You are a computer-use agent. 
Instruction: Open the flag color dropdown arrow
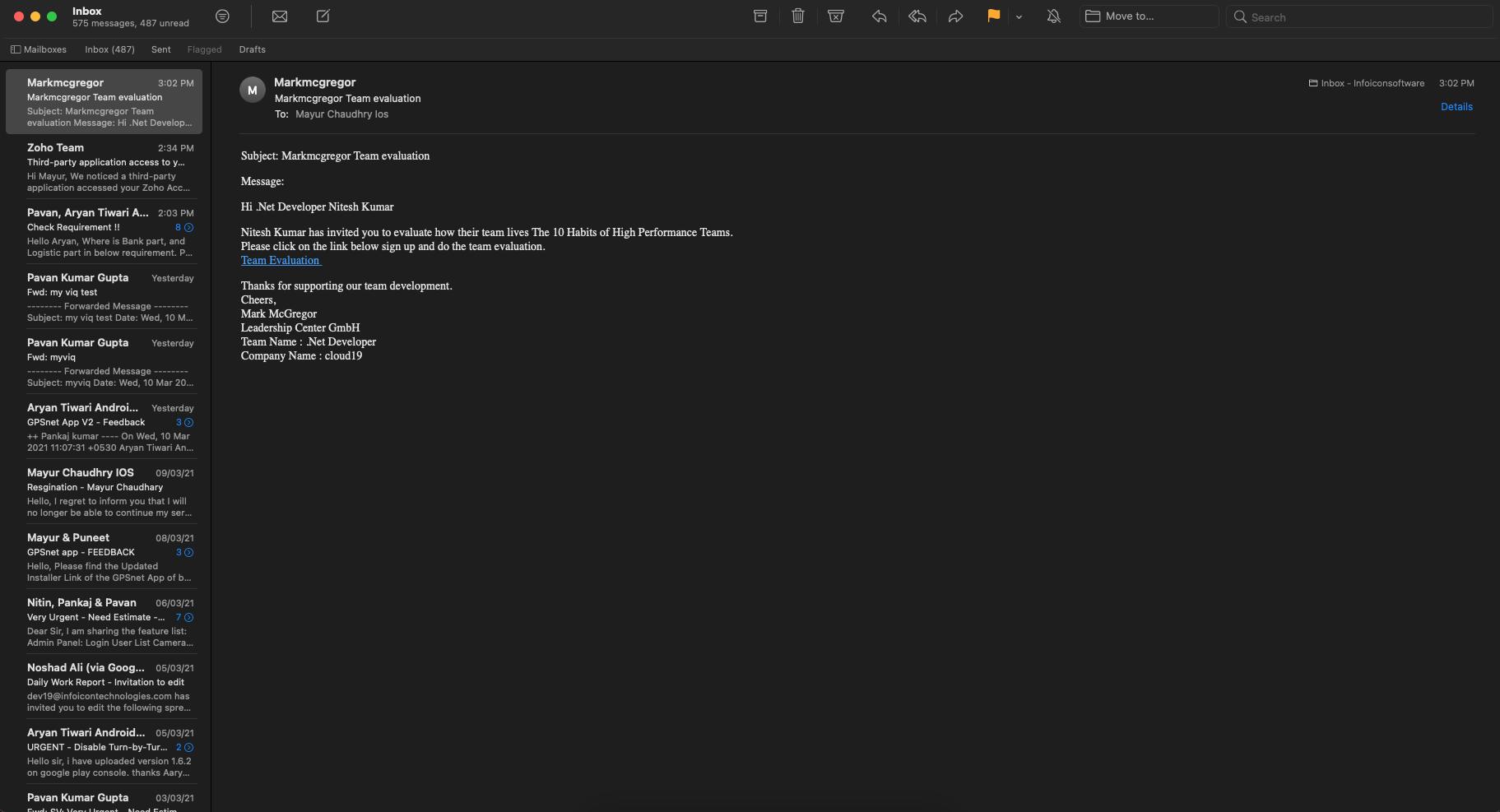[x=1019, y=17]
